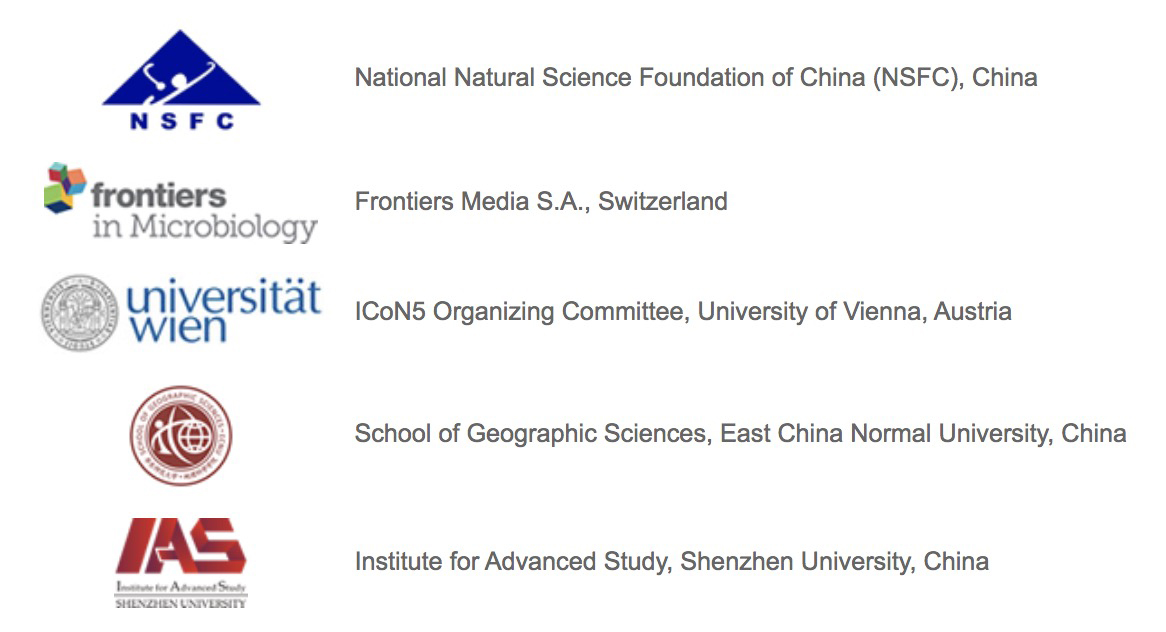Click the bold "frontiers" wordmark
1166x632 pixels.
pyautogui.click(x=158, y=196)
